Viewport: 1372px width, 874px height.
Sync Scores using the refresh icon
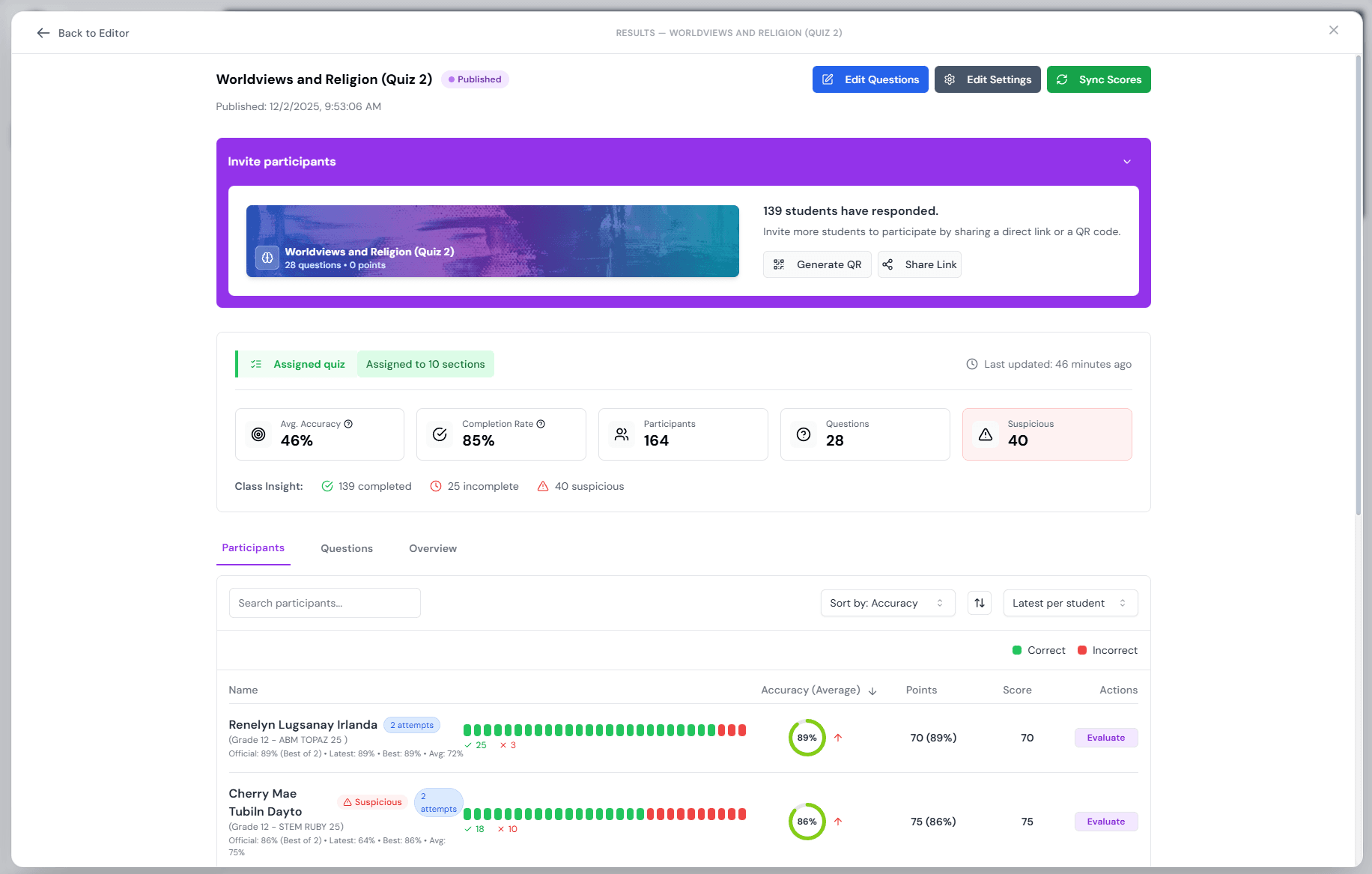pyautogui.click(x=1063, y=79)
